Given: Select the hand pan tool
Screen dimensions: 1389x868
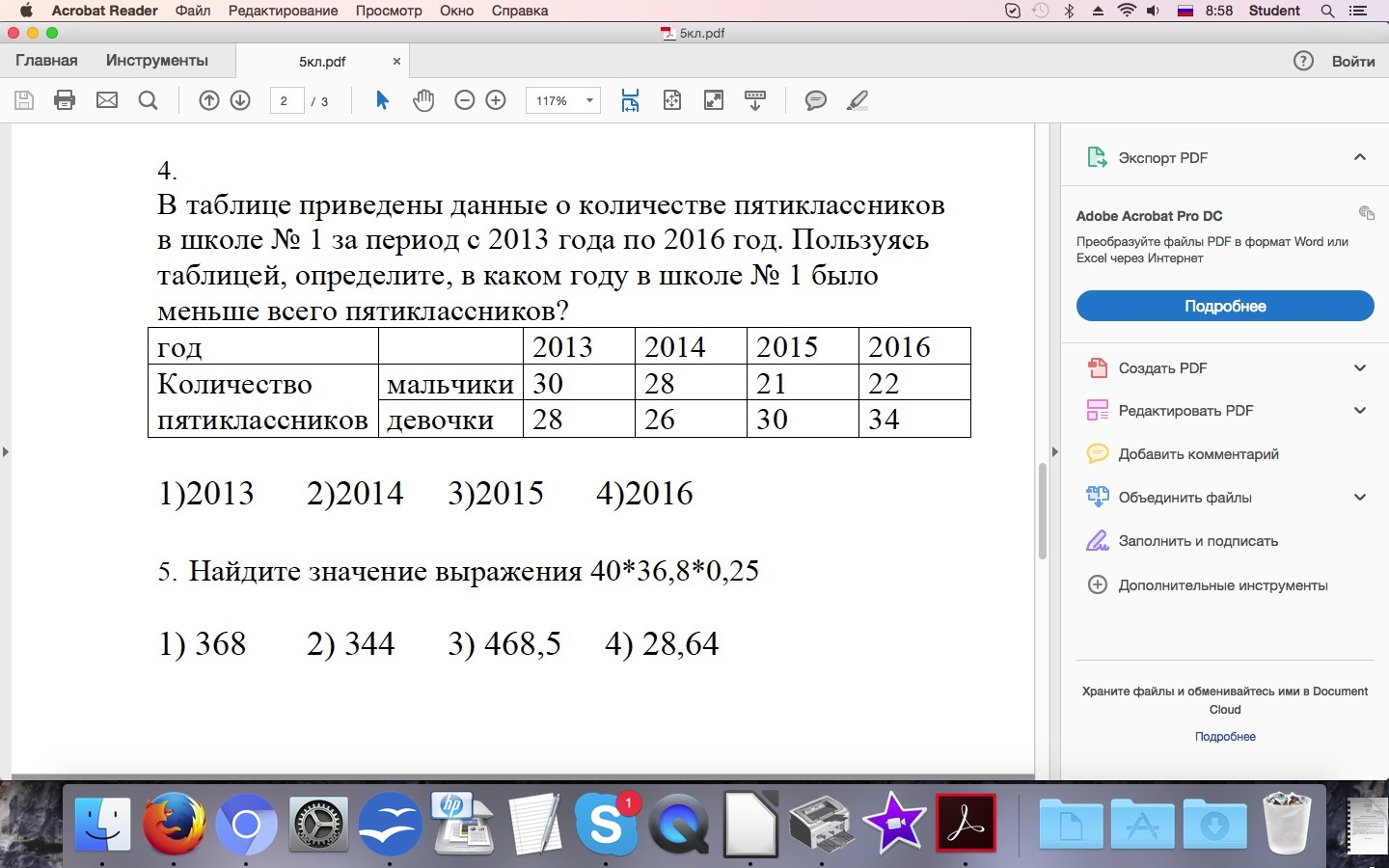Looking at the screenshot, I should 423,100.
